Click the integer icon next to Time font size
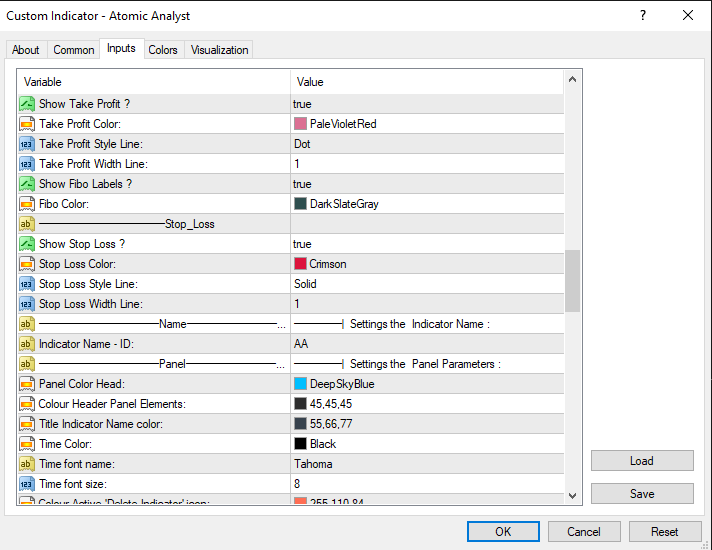 27,484
